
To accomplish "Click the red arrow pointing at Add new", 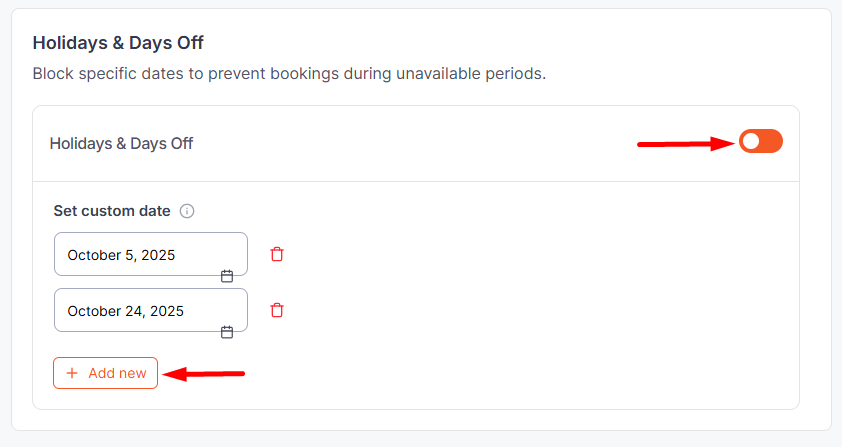I will [204, 374].
